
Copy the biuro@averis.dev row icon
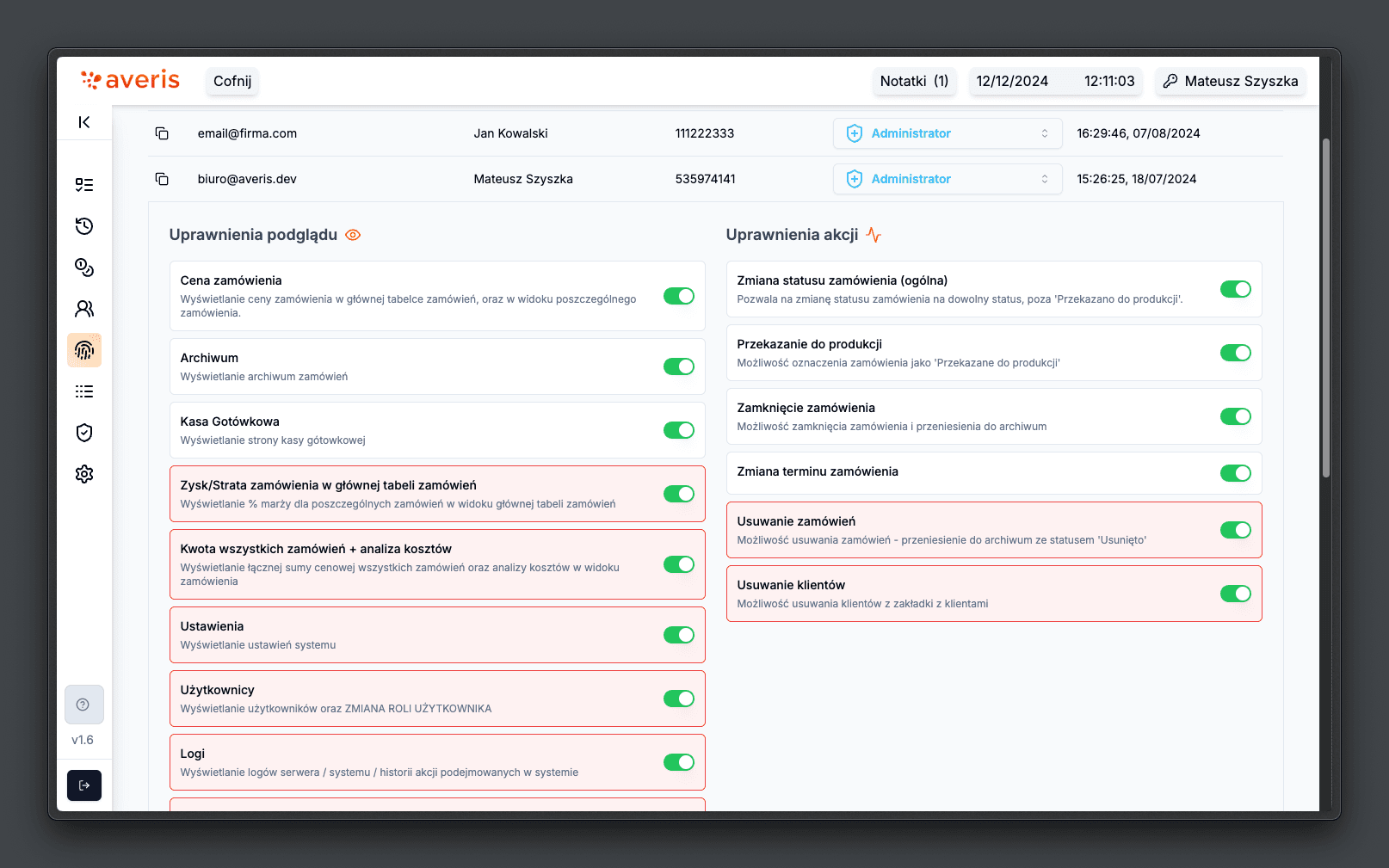click(162, 179)
